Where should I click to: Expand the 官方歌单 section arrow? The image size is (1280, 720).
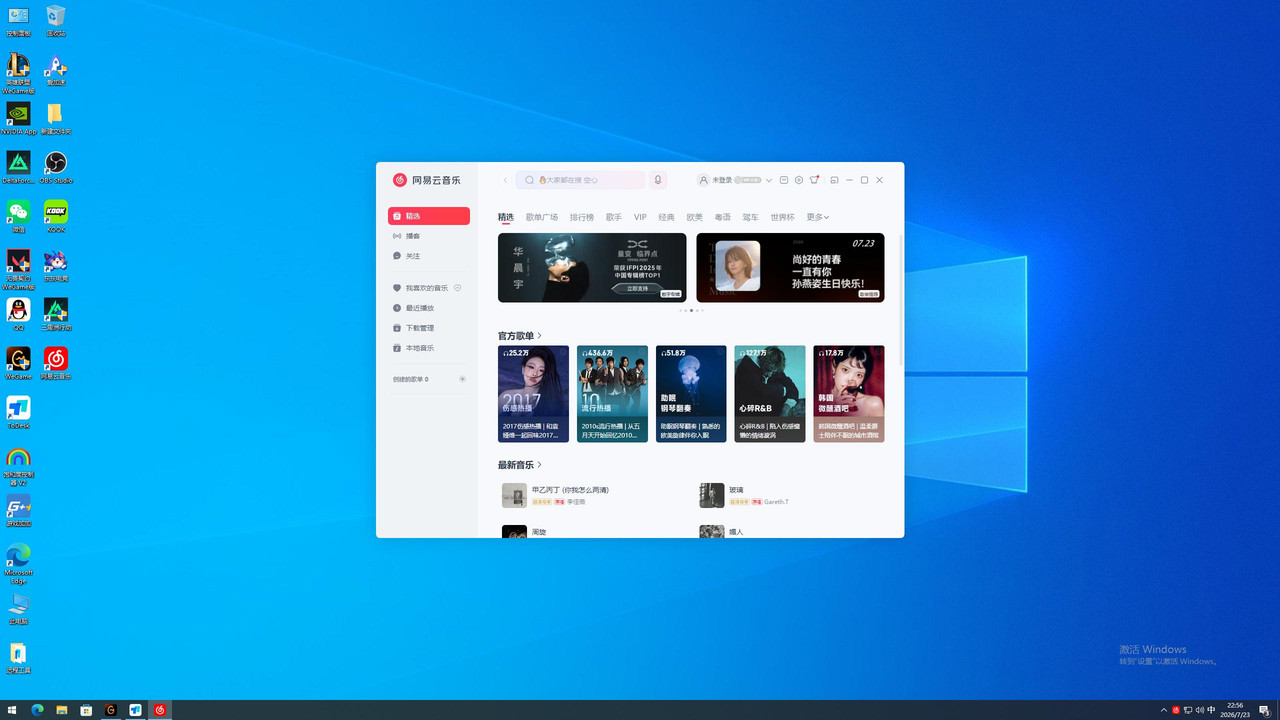click(540, 336)
